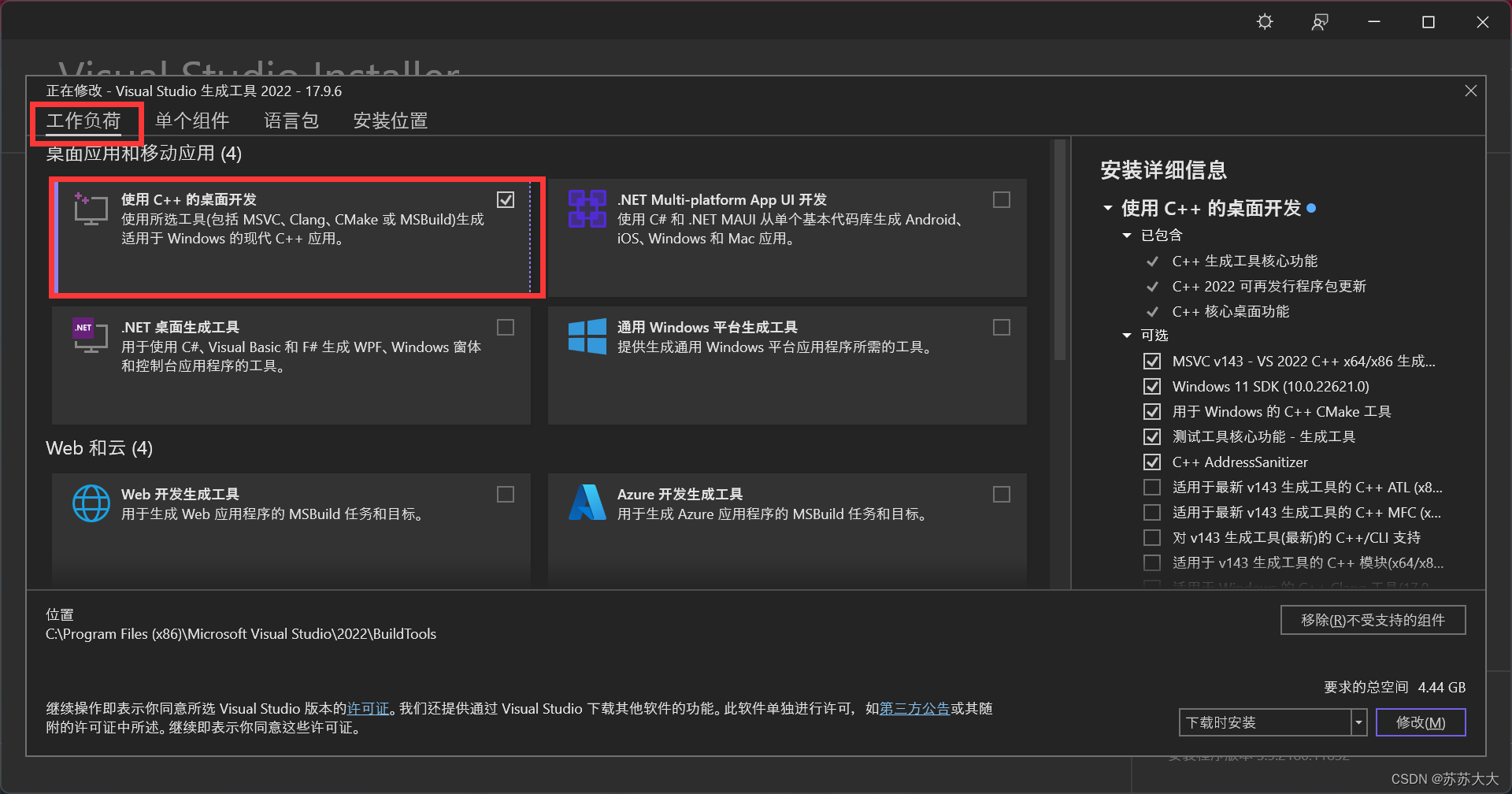Close the modify dialog with X
The image size is (1512, 794).
click(x=1470, y=91)
